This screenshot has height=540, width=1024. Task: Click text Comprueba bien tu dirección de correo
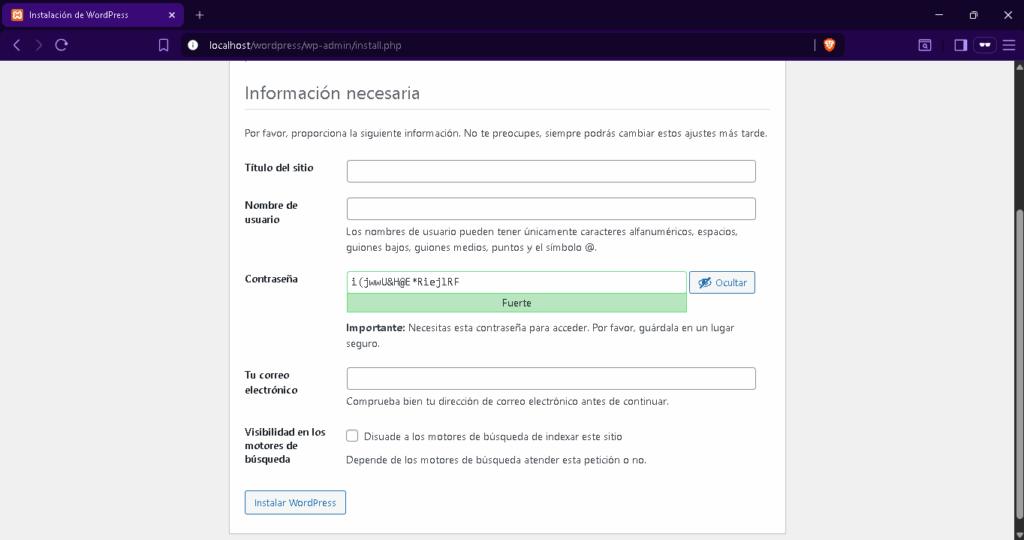tap(507, 402)
